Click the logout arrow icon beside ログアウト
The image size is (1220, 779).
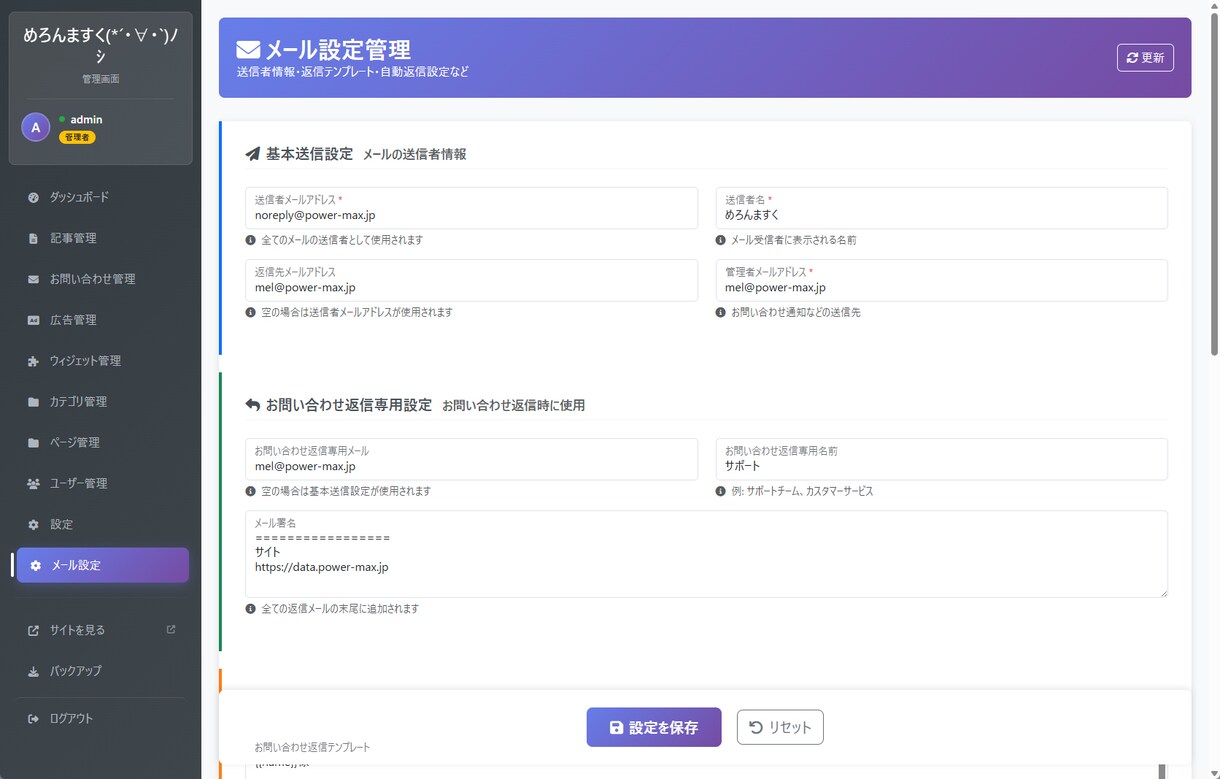33,718
